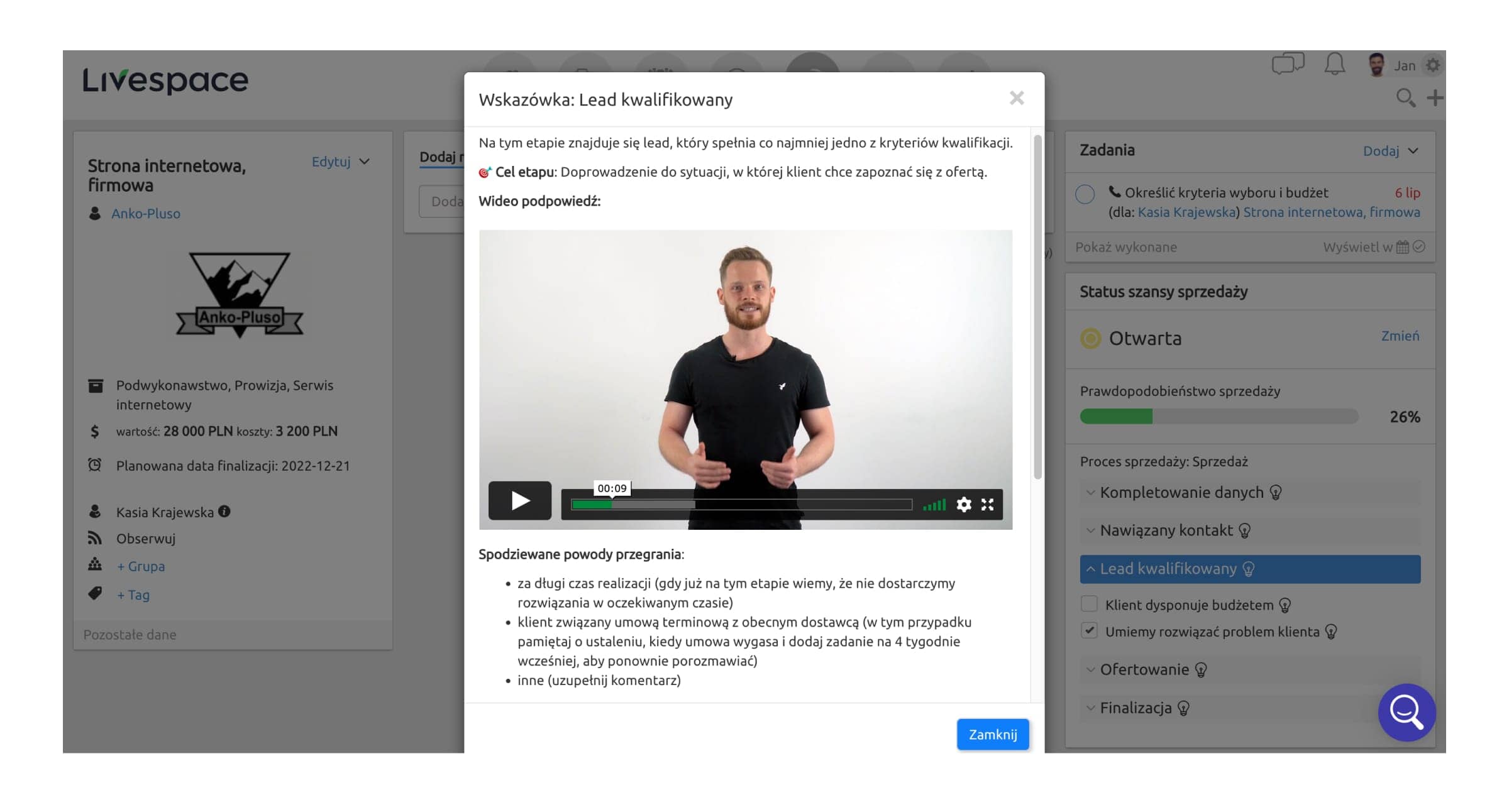Open the purple search chat widget
Screen dimensions: 1509x812
coord(1407,712)
